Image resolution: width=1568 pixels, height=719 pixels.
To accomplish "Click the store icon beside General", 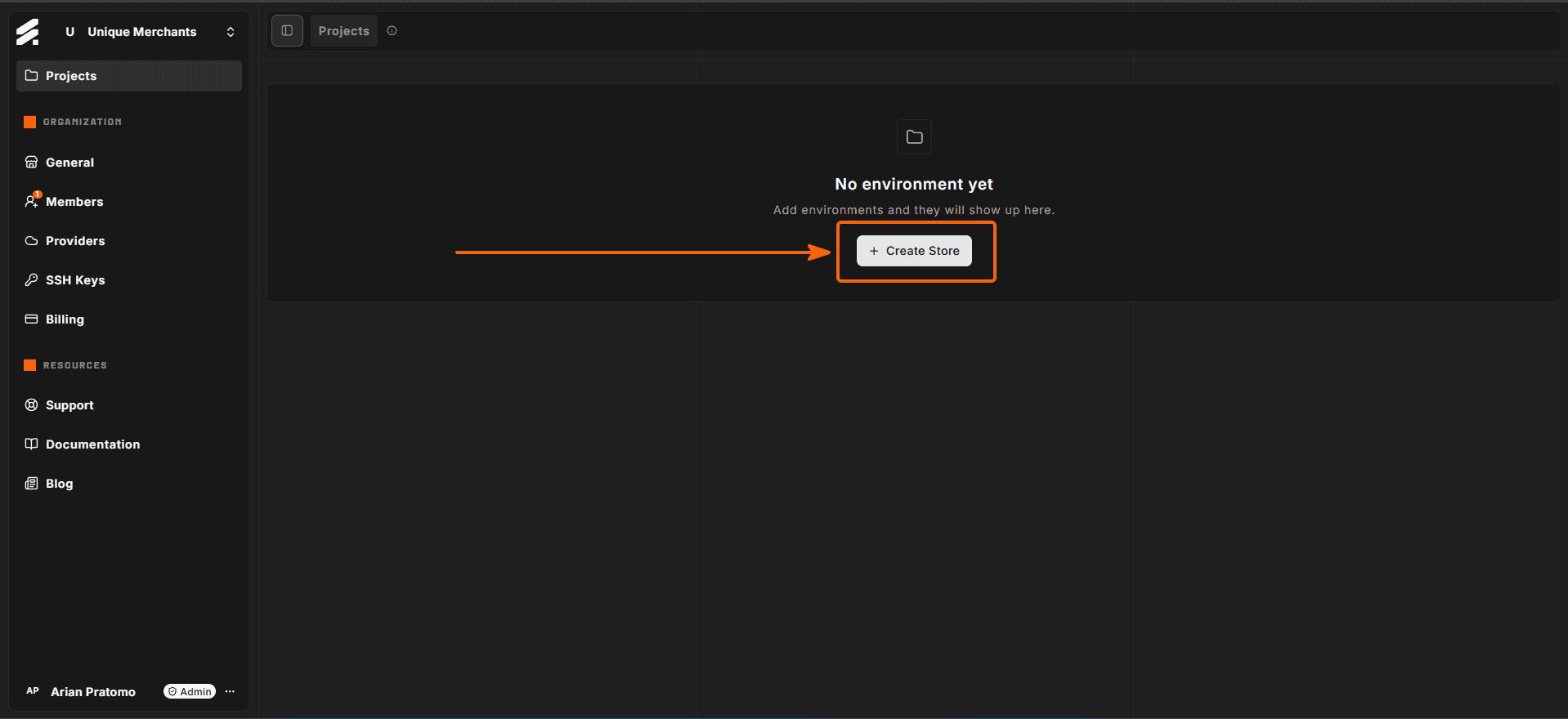I will [32, 163].
